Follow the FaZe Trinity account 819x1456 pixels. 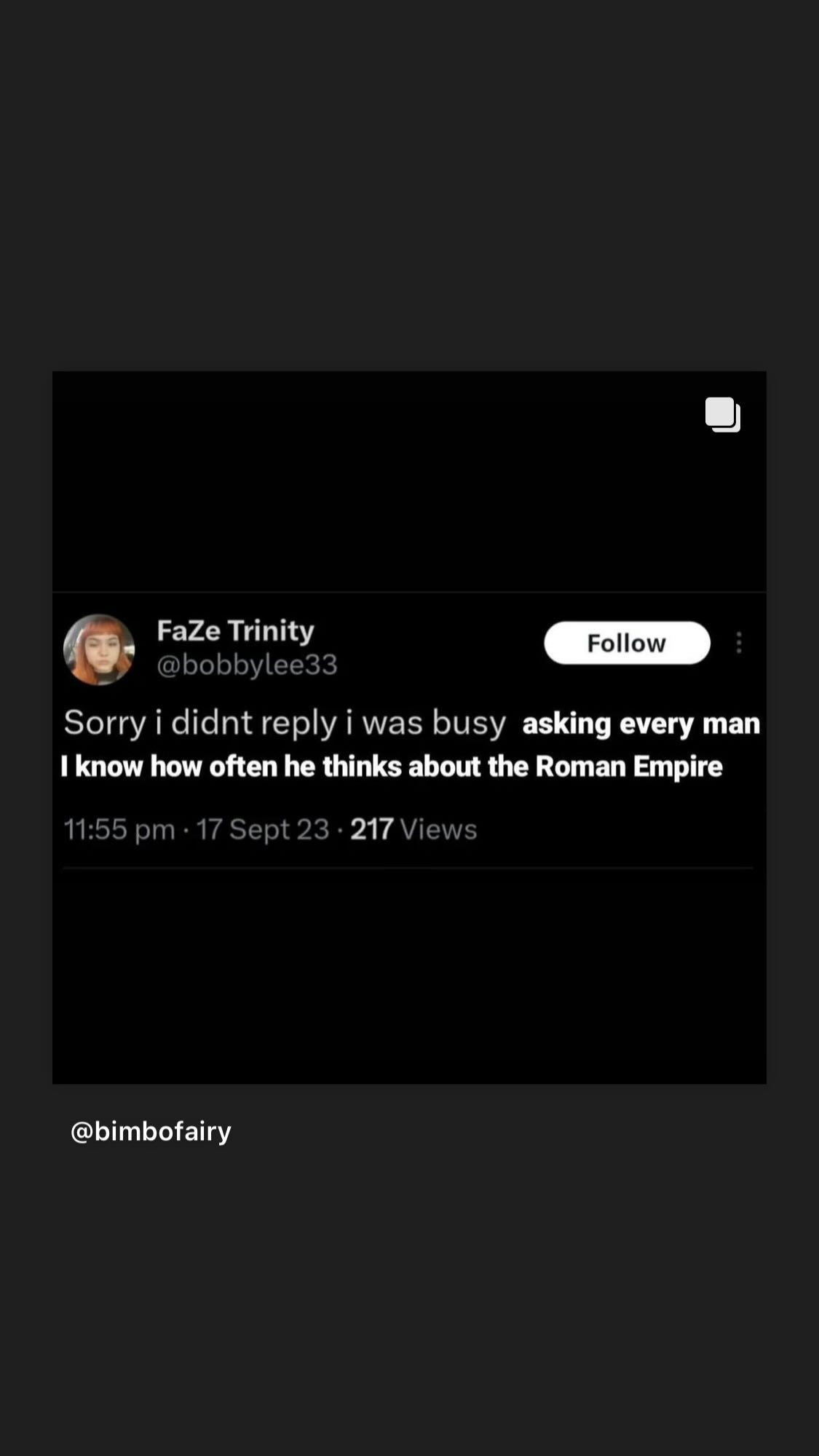click(627, 643)
